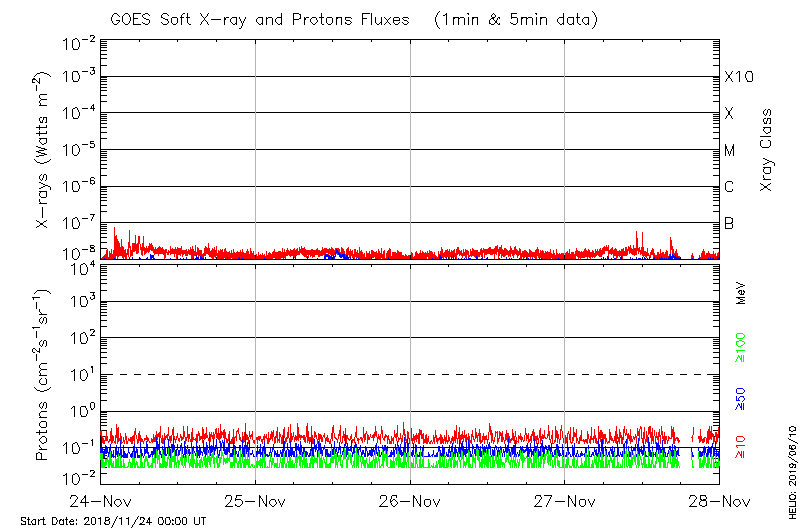800x530 pixels.
Task: Click the red ≥10 MeV legend label
Action: click(741, 446)
